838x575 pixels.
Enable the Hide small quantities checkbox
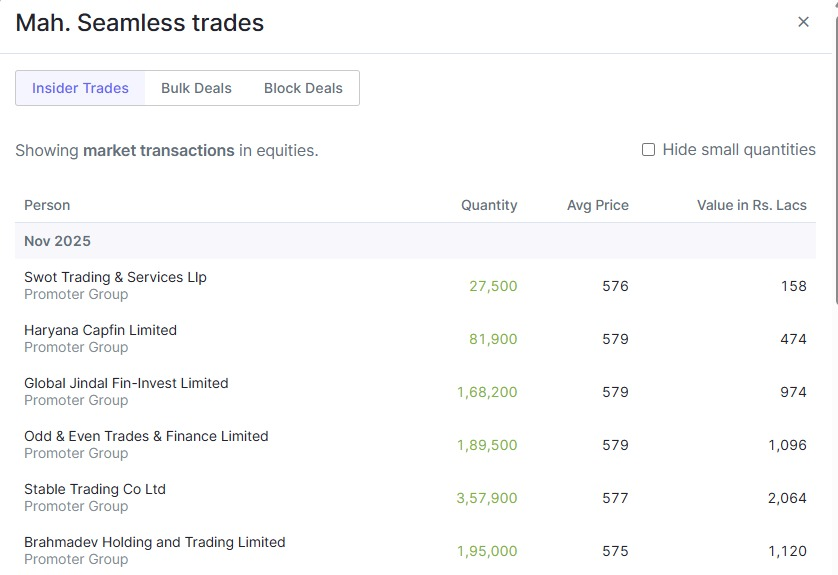(x=648, y=150)
